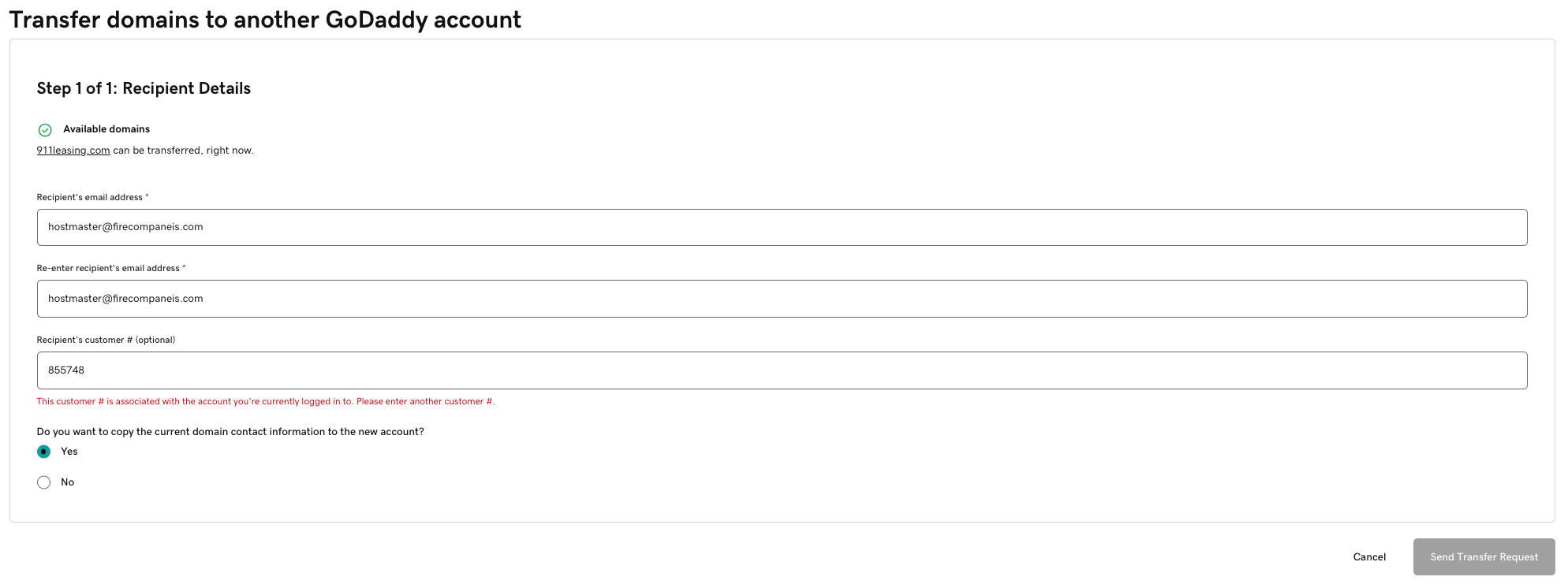Image resolution: width=1568 pixels, height=588 pixels.
Task: Click the Recipient's customer # input box
Action: tap(781, 370)
